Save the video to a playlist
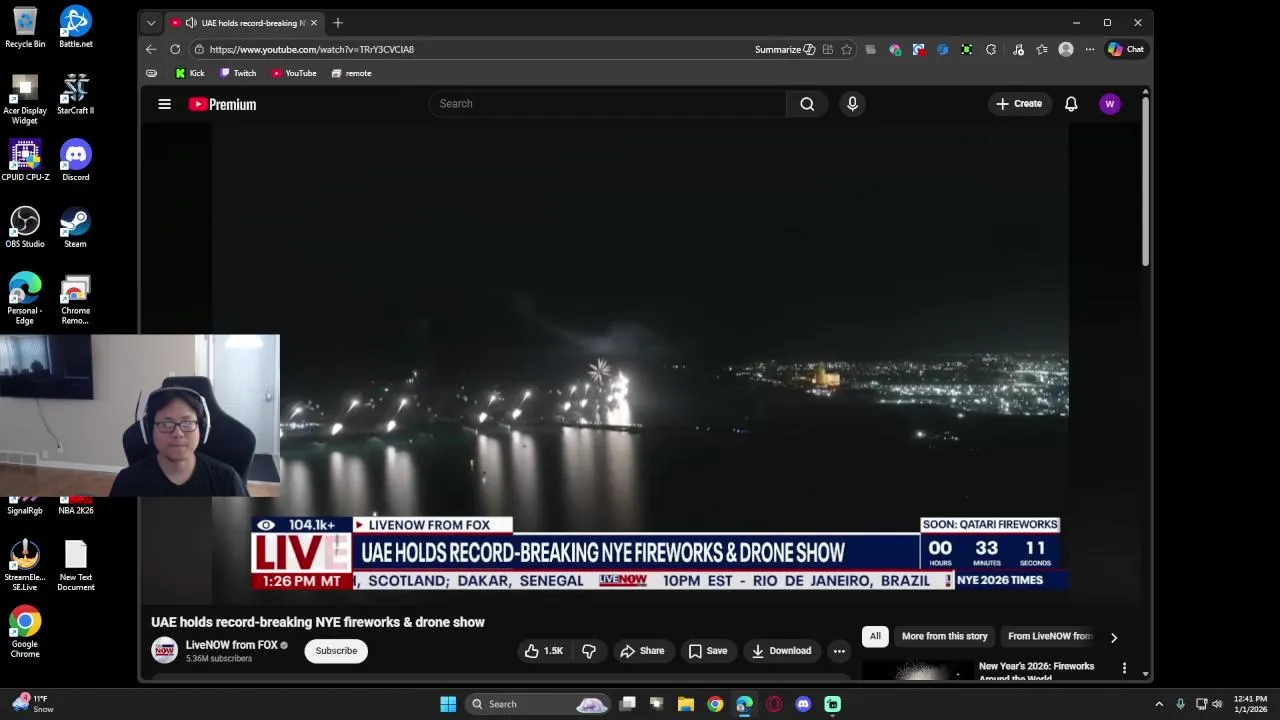The height and width of the screenshot is (720, 1280). 708,651
